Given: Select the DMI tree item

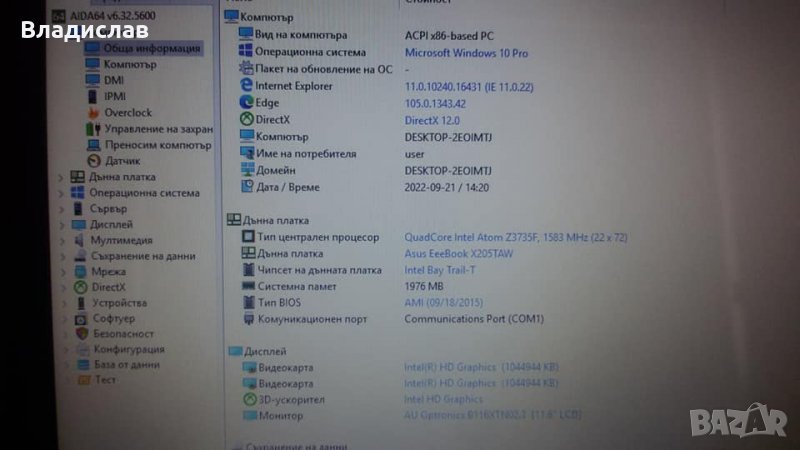Looking at the screenshot, I should tap(114, 80).
